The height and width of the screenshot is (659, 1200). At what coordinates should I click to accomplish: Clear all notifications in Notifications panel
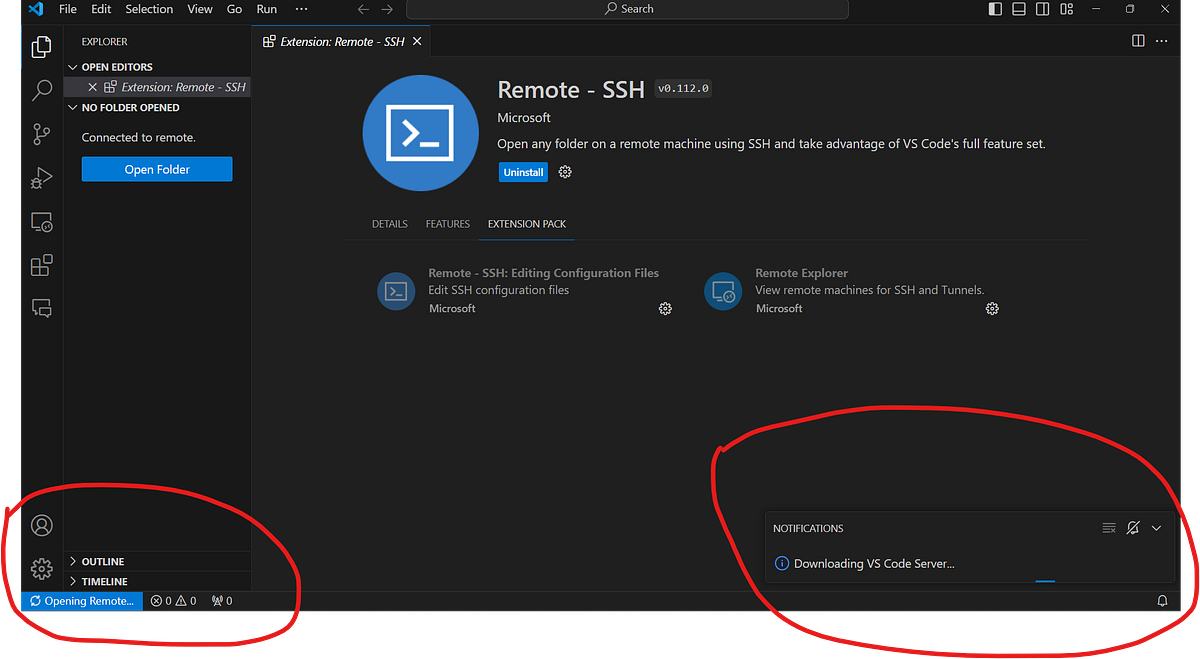(x=1108, y=528)
